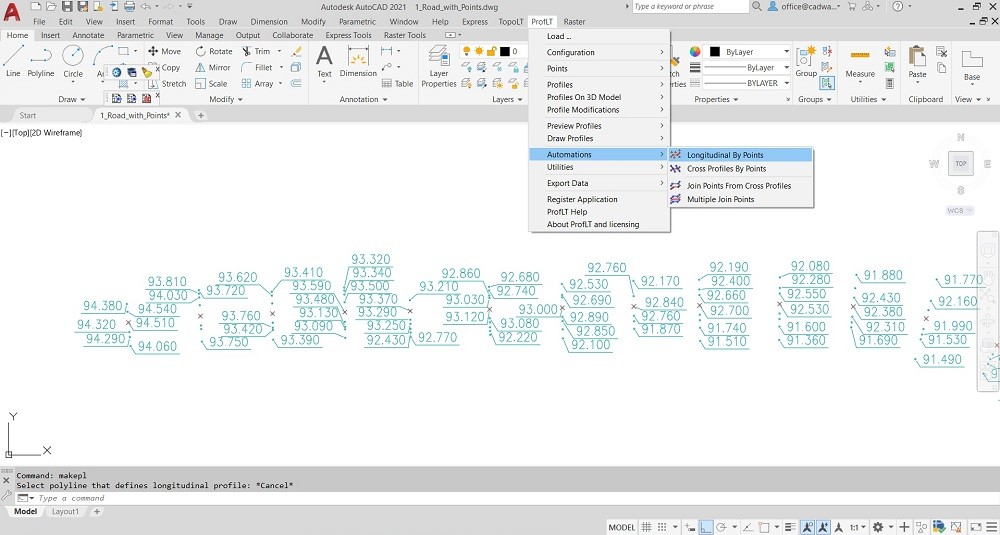Choose the Dimension tool

point(358,62)
